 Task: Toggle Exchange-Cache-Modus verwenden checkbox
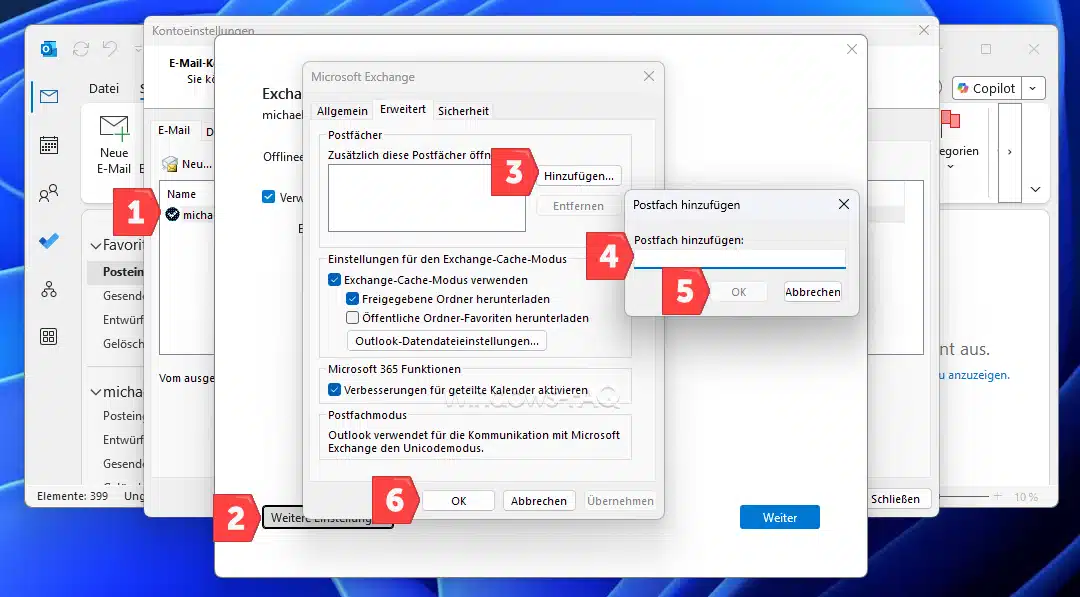(x=335, y=280)
